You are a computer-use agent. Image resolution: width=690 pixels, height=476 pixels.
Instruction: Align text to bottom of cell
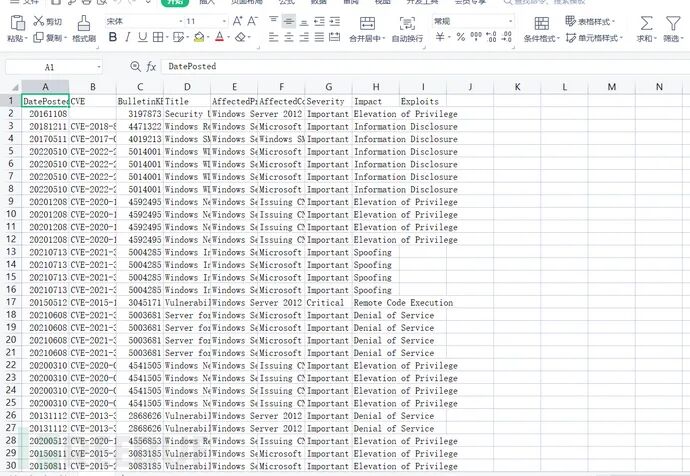304,21
